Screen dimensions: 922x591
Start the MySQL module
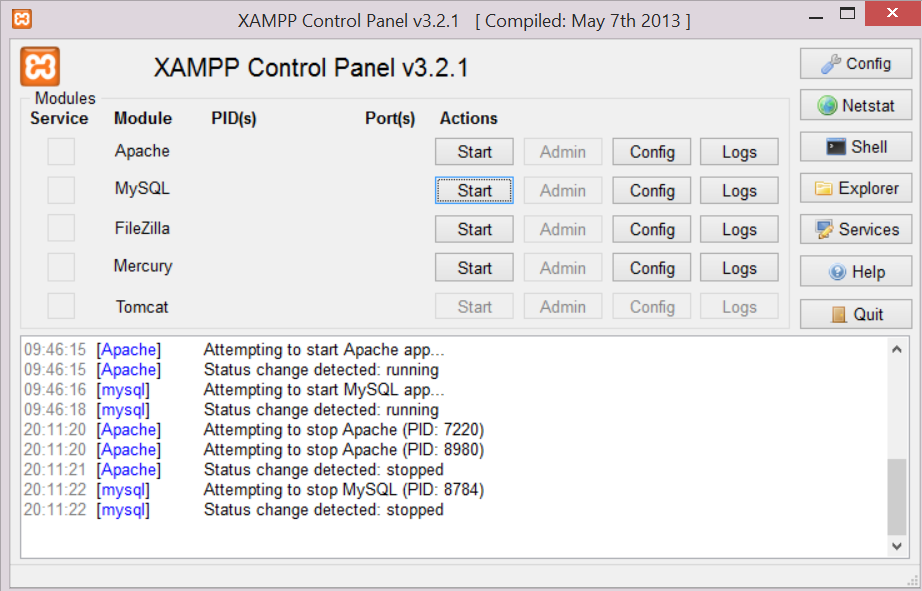pos(474,191)
